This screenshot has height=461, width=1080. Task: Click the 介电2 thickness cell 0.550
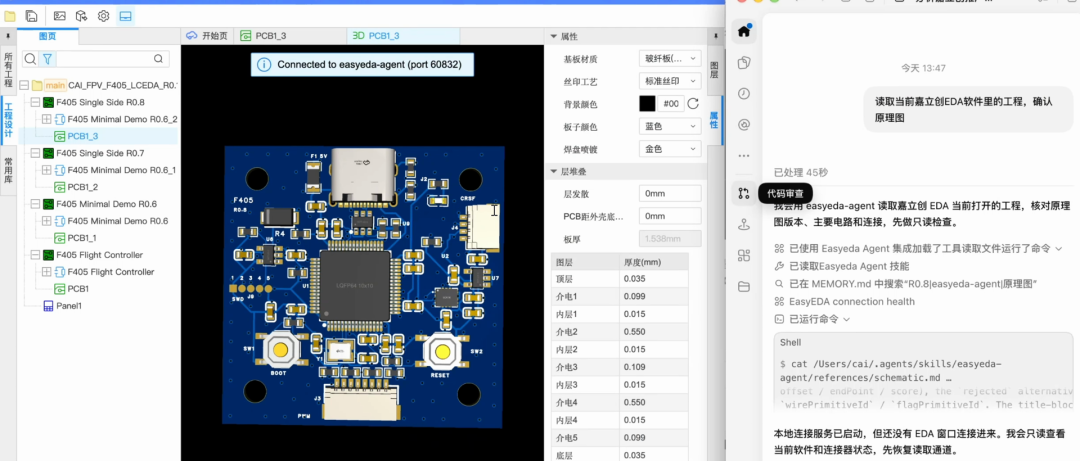pos(654,331)
